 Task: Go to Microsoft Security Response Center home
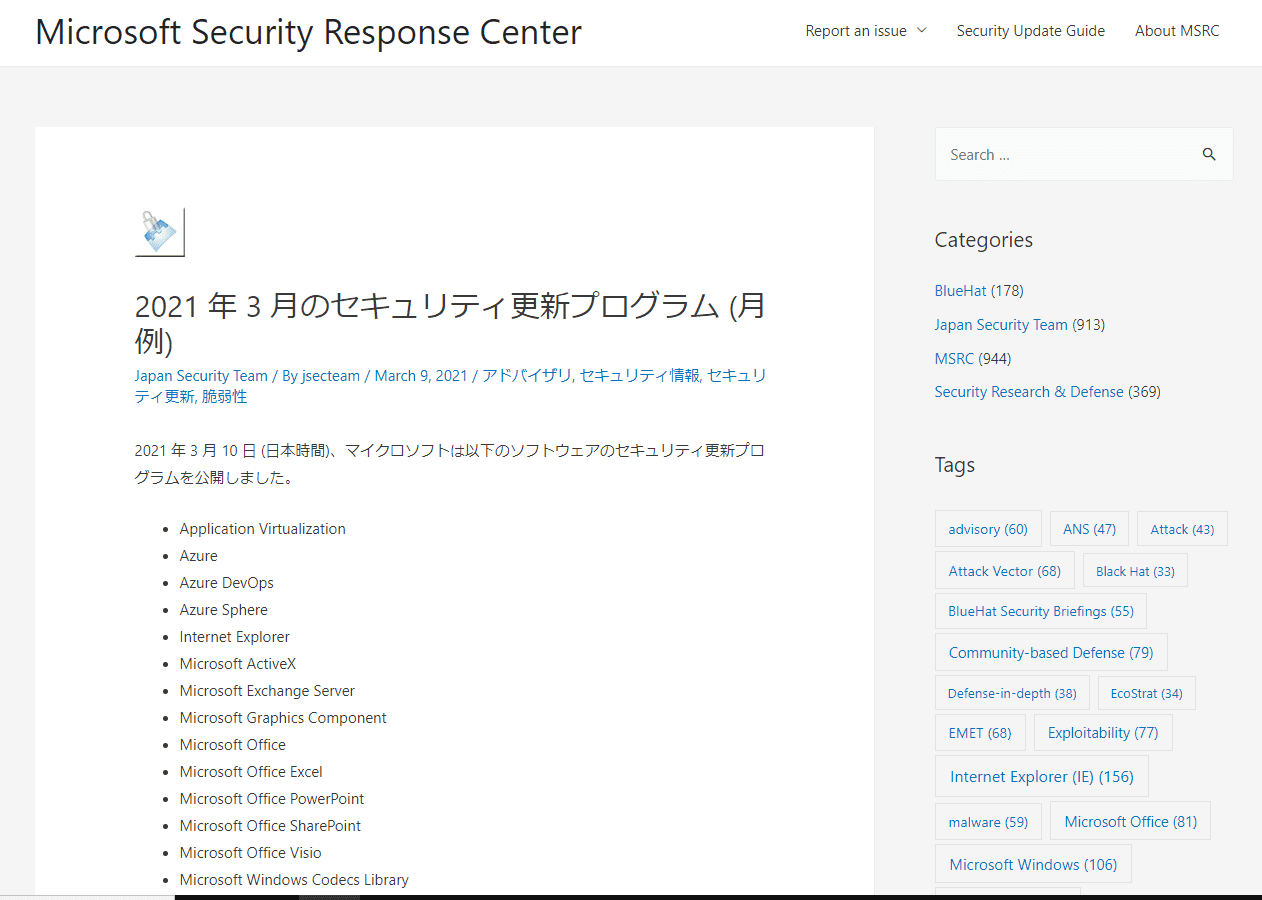(308, 32)
